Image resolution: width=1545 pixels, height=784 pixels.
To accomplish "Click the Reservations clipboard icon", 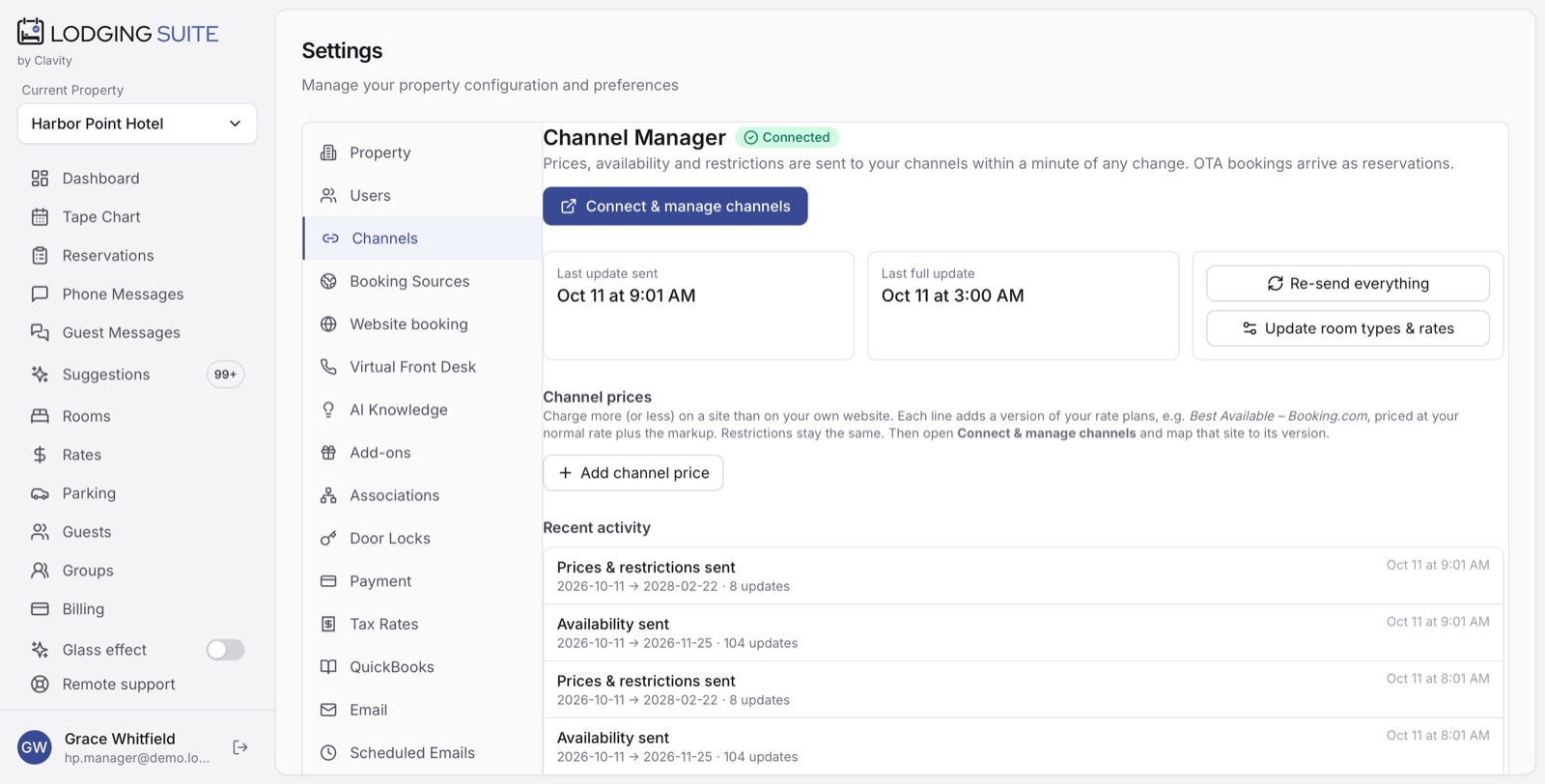I will [x=40, y=256].
